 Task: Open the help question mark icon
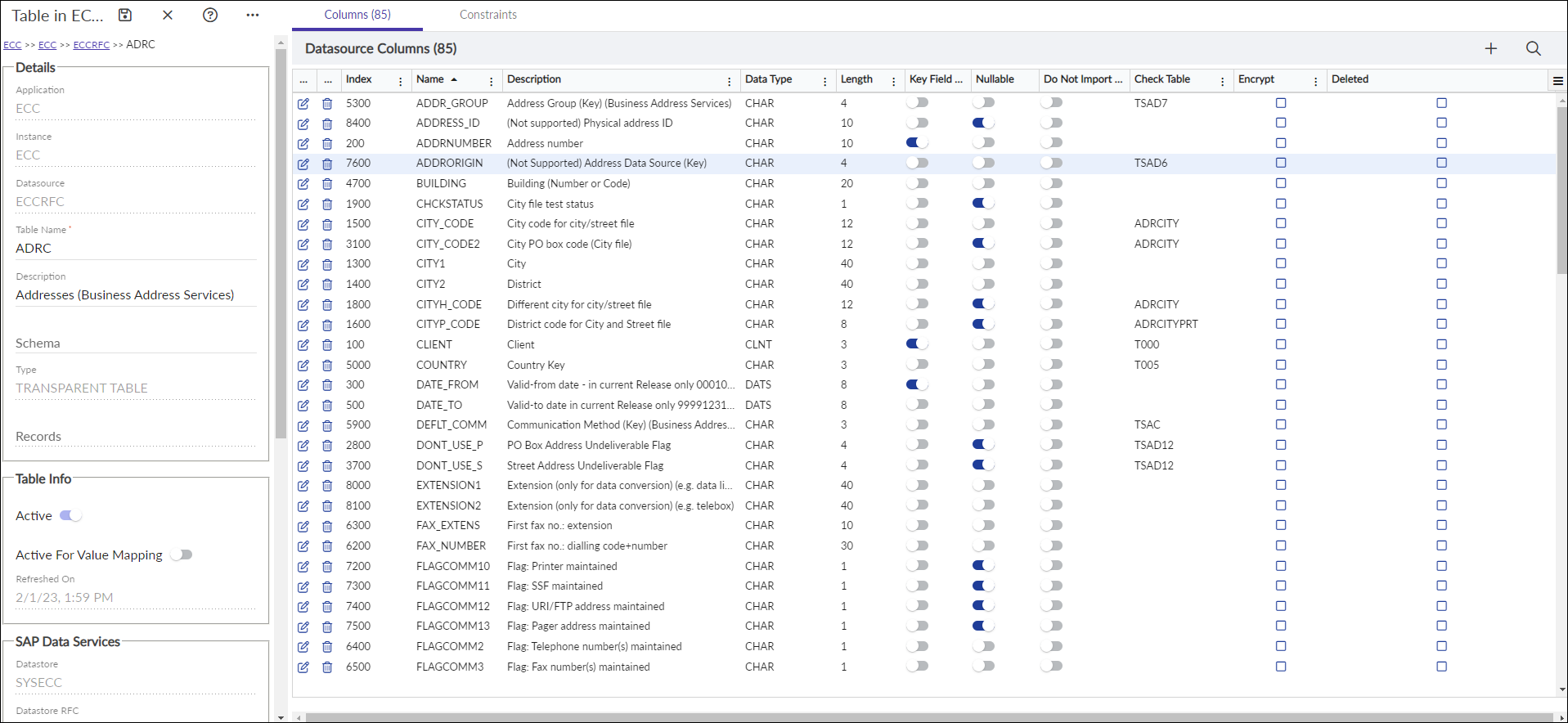pyautogui.click(x=210, y=15)
